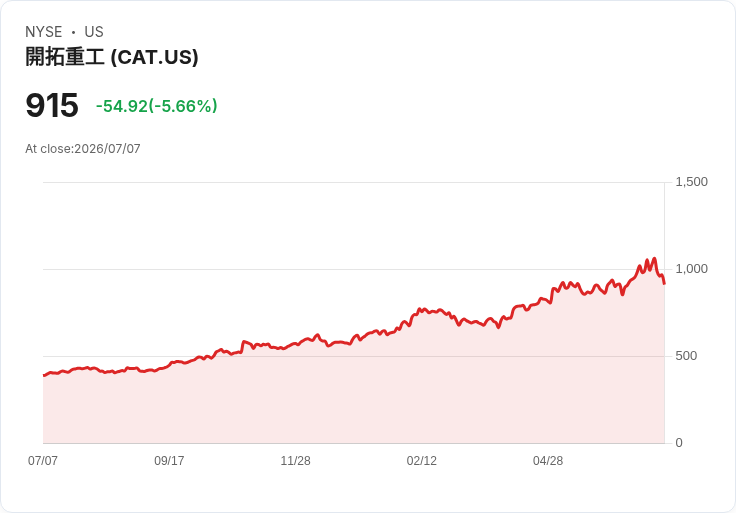Click the US market label
The height and width of the screenshot is (513, 736).
point(94,32)
